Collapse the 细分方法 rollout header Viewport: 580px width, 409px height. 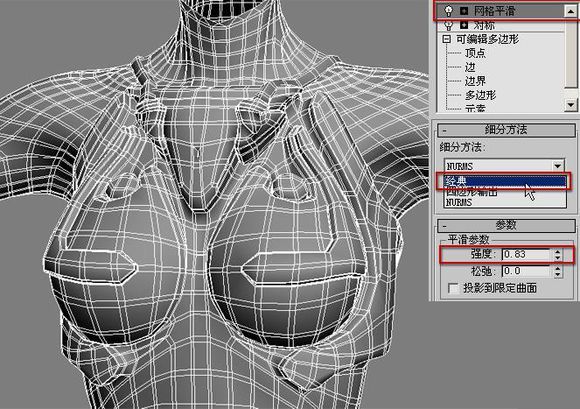click(506, 130)
